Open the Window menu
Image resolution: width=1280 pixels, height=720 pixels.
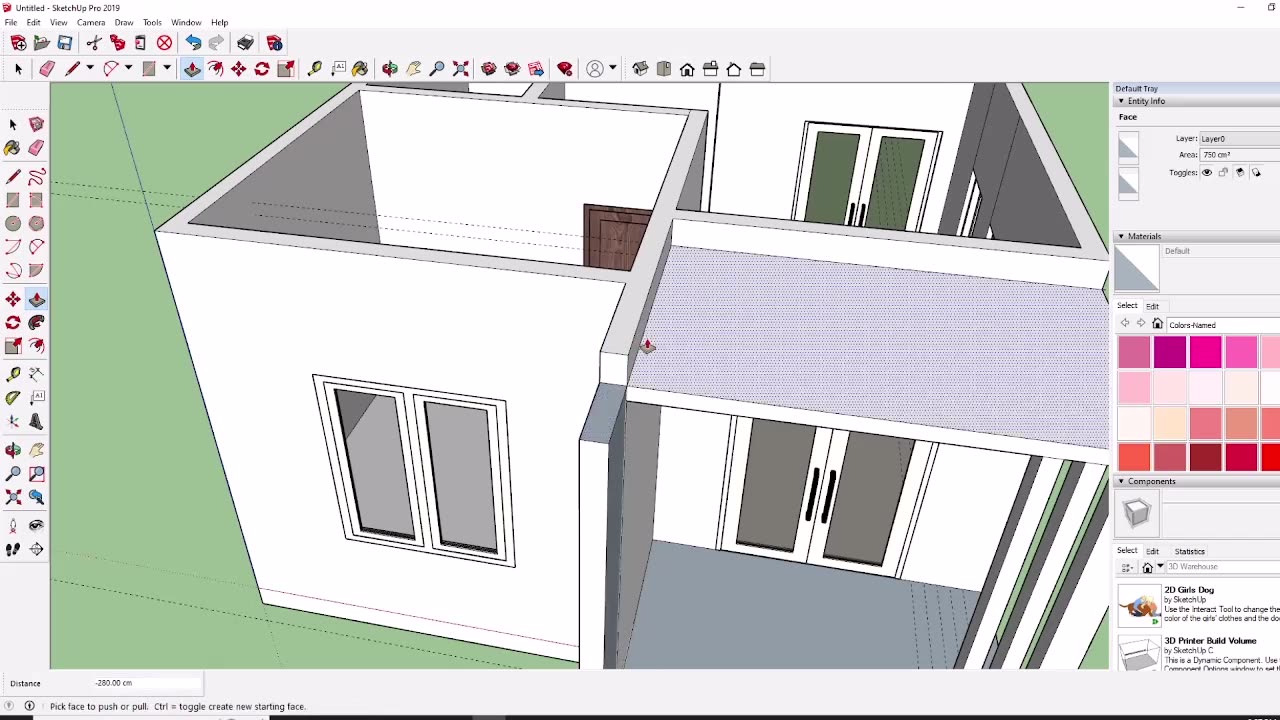click(x=186, y=22)
